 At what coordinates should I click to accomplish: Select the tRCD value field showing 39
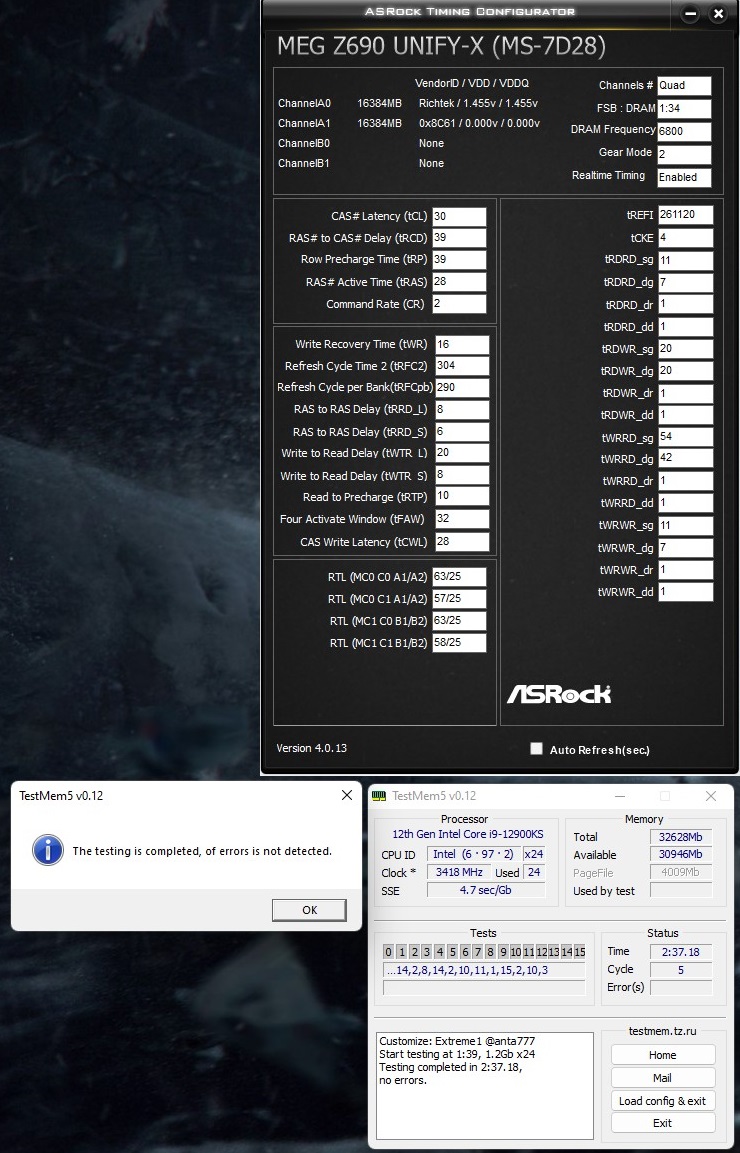coord(459,238)
